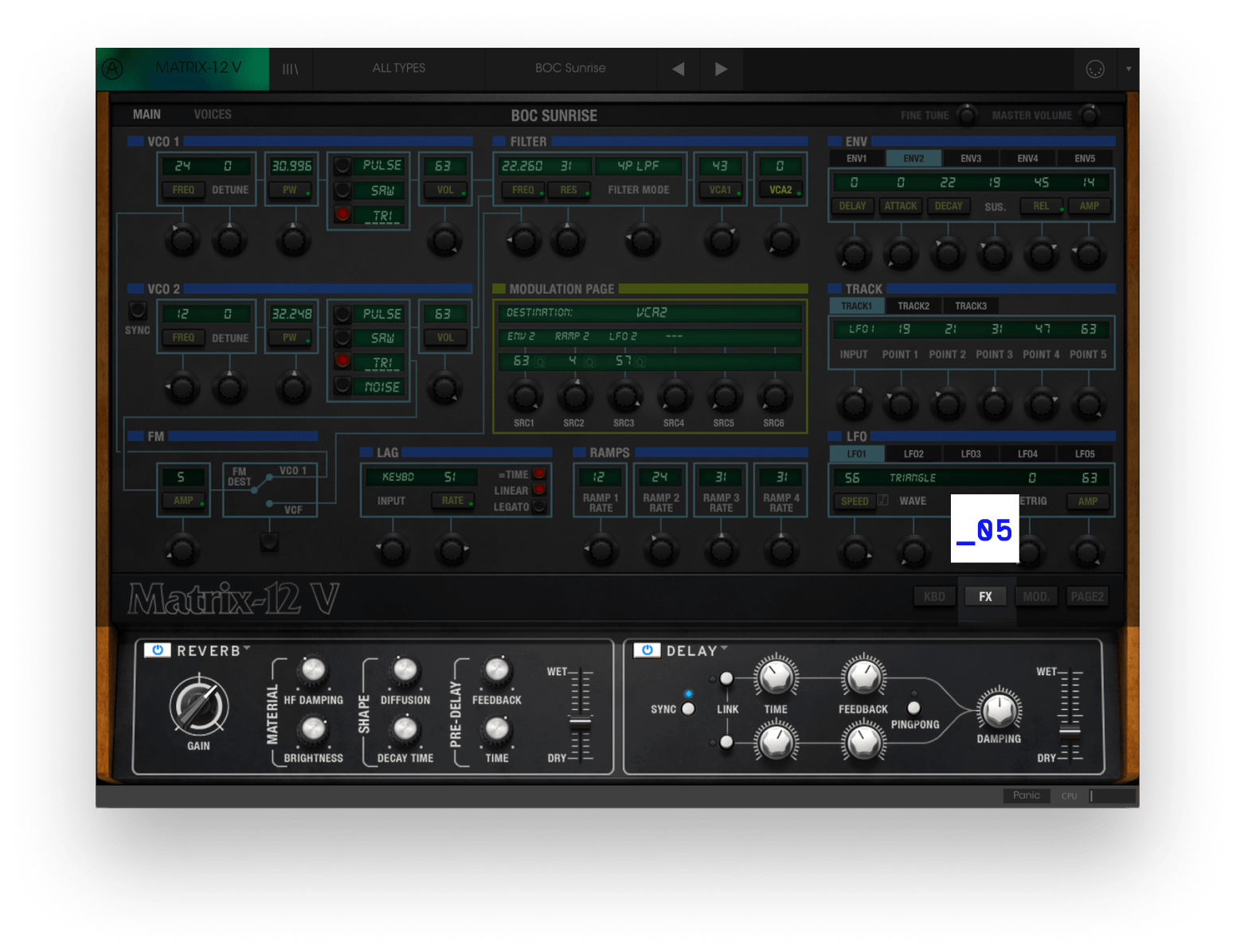
Task: Open the REVERB effect type dropdown
Action: coord(247,650)
